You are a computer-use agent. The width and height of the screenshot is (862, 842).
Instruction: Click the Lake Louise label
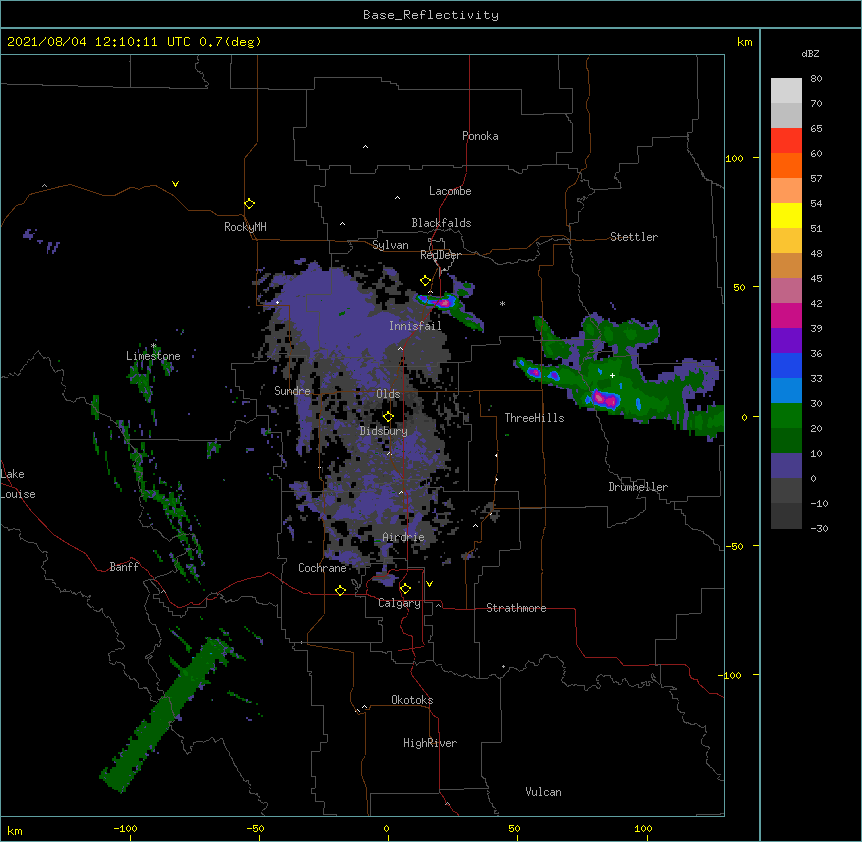click(18, 484)
